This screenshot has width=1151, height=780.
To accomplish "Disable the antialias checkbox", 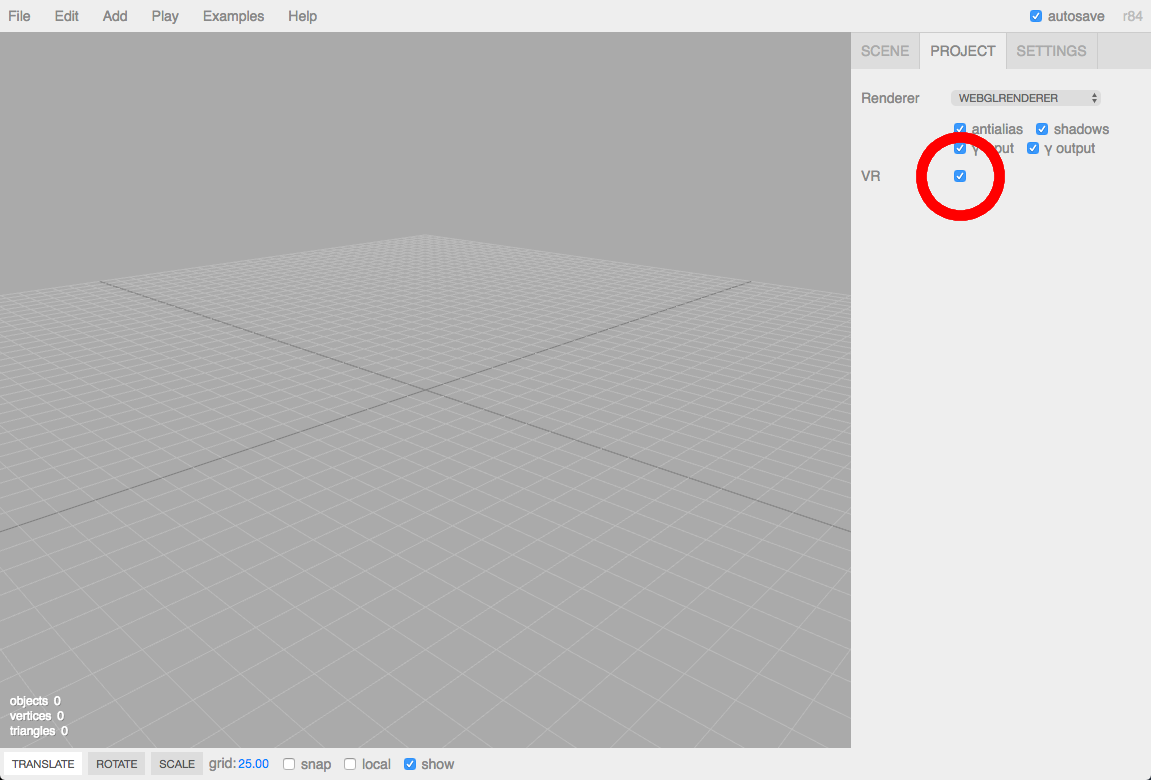I will (959, 129).
